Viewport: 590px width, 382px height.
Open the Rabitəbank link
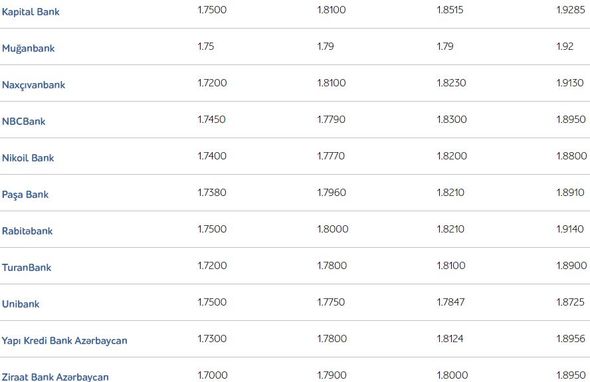point(27,231)
